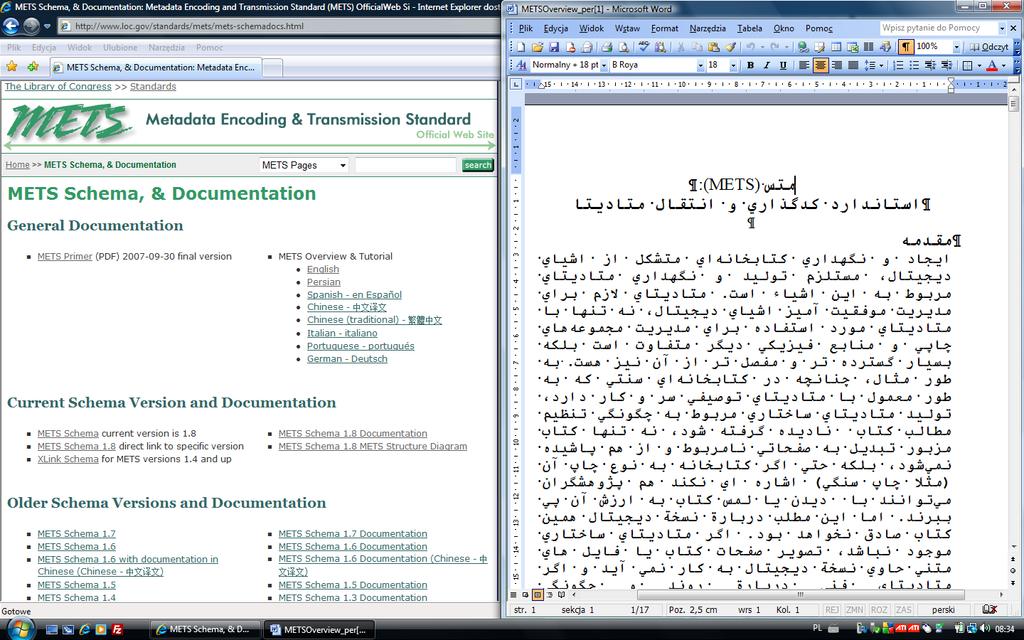Open the METS Primer link

(65, 257)
